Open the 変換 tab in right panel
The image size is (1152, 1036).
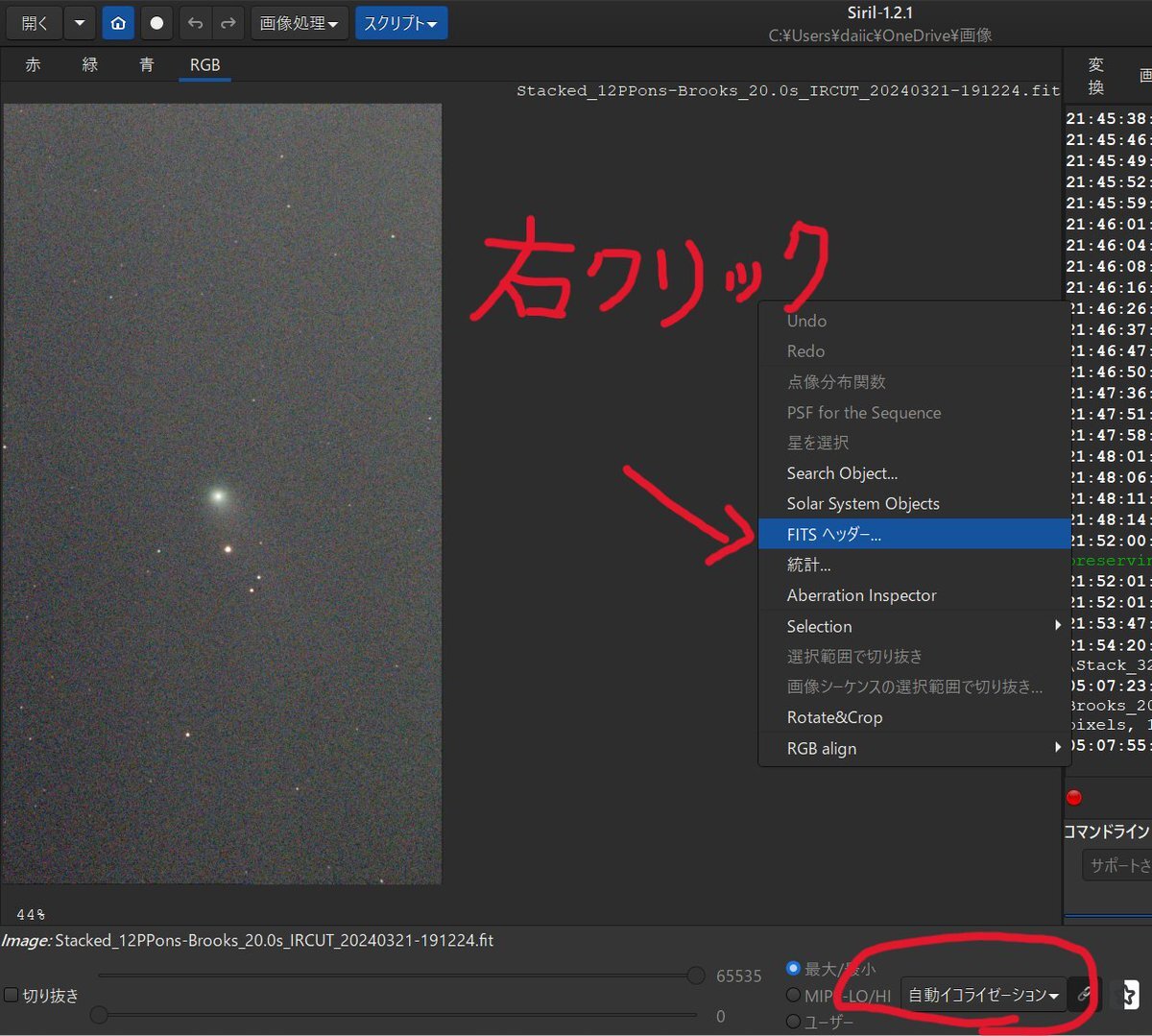coord(1095,76)
